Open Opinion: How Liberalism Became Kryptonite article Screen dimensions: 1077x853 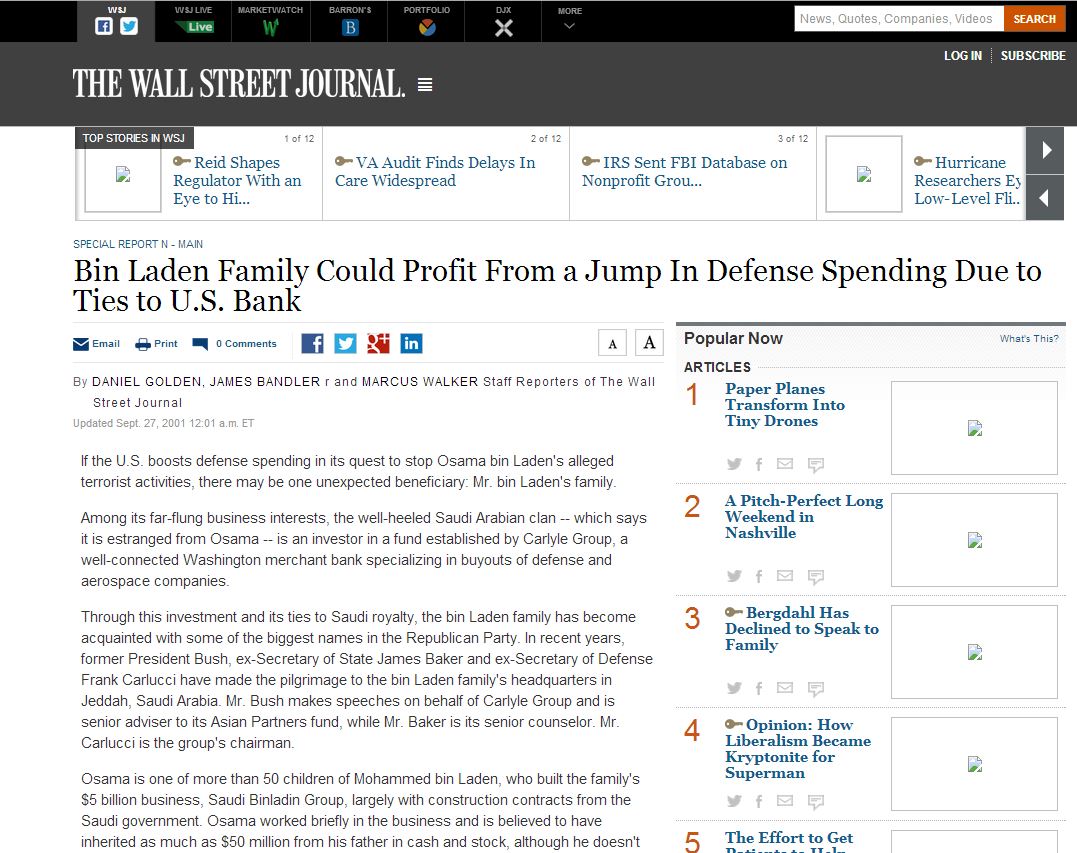click(x=797, y=749)
